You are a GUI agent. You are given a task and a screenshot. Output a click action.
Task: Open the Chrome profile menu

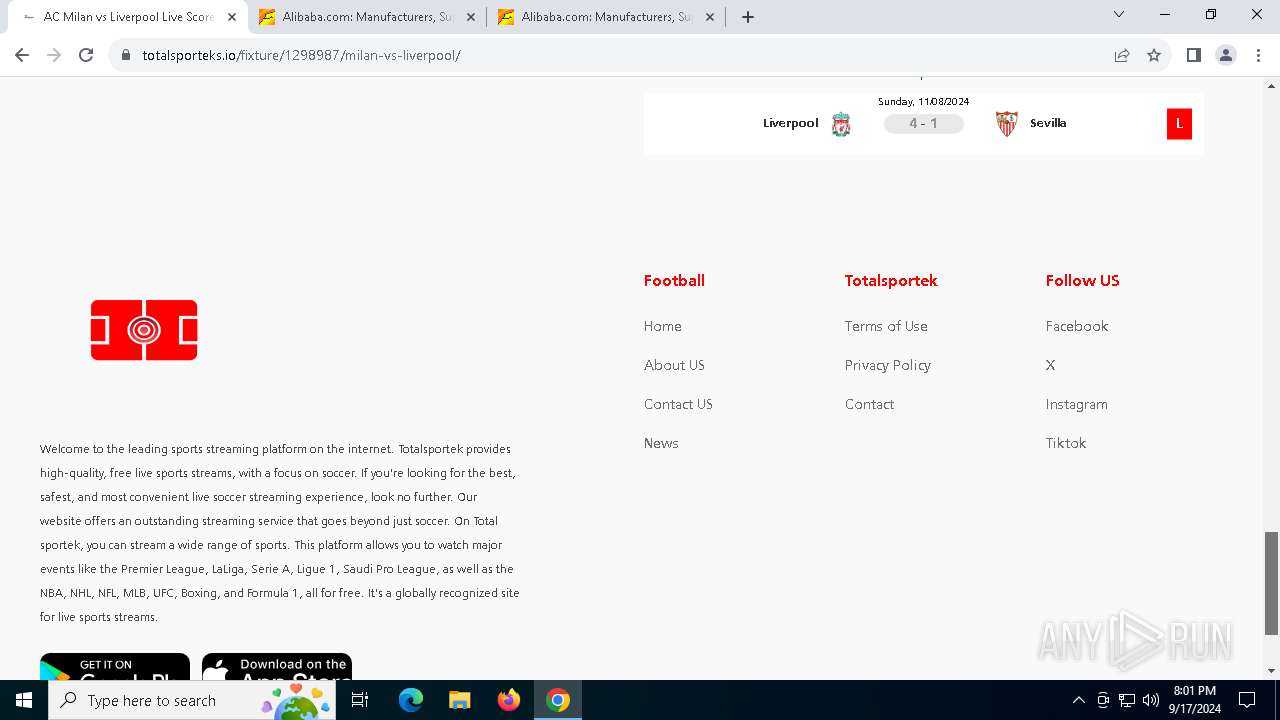(1226, 55)
